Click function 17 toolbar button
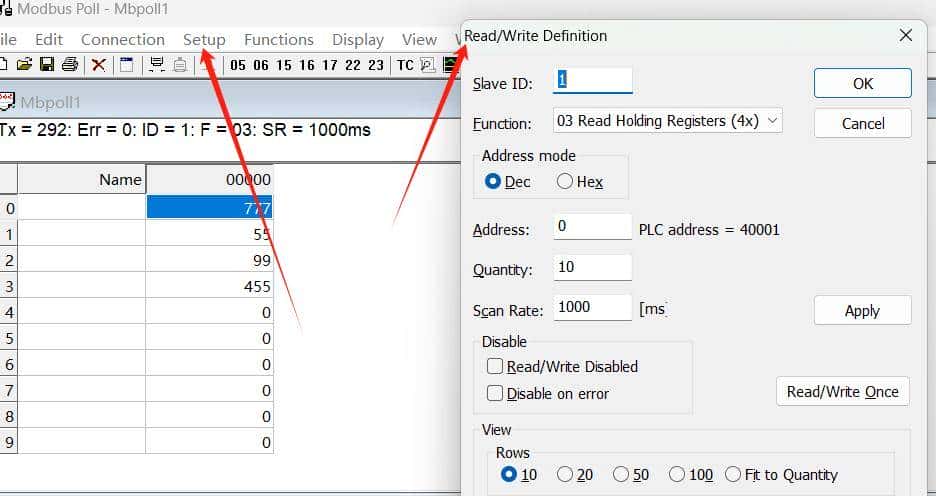 (330, 65)
